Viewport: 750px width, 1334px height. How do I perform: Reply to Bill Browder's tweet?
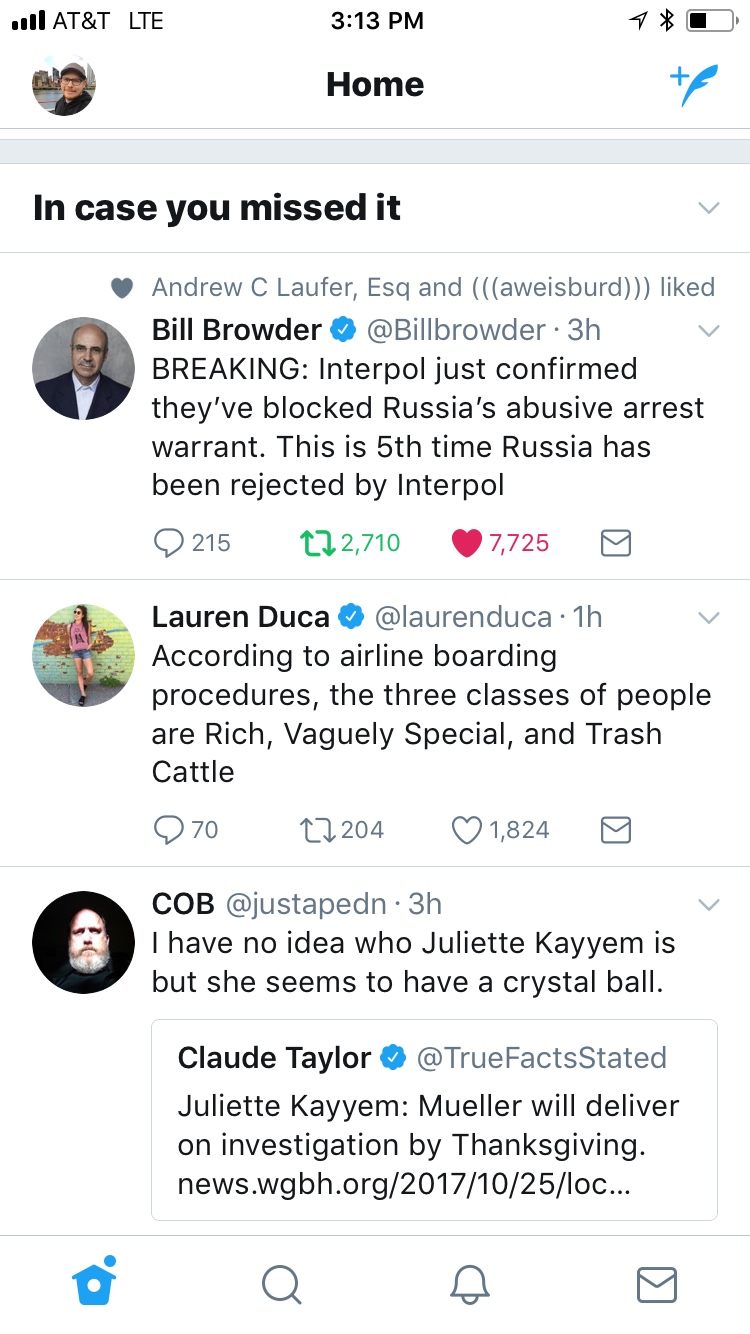pyautogui.click(x=167, y=543)
